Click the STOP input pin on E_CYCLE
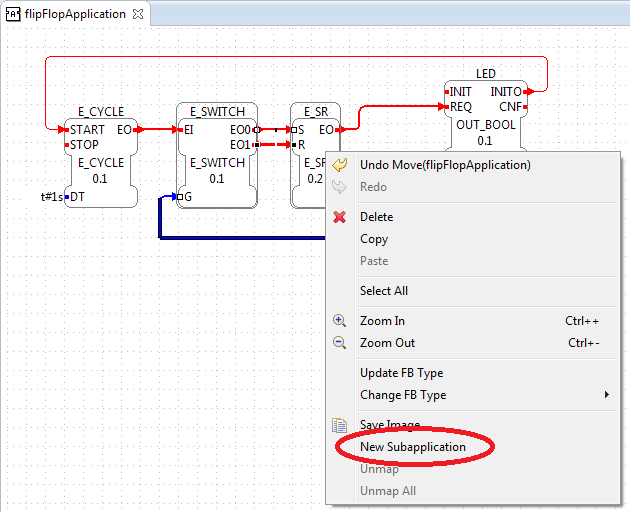 85,145
